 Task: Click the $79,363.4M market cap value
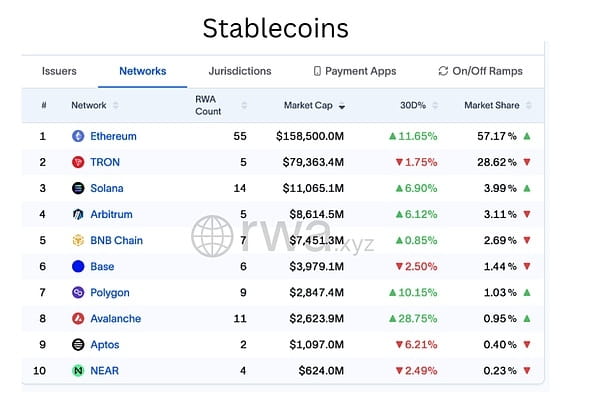[x=313, y=162]
